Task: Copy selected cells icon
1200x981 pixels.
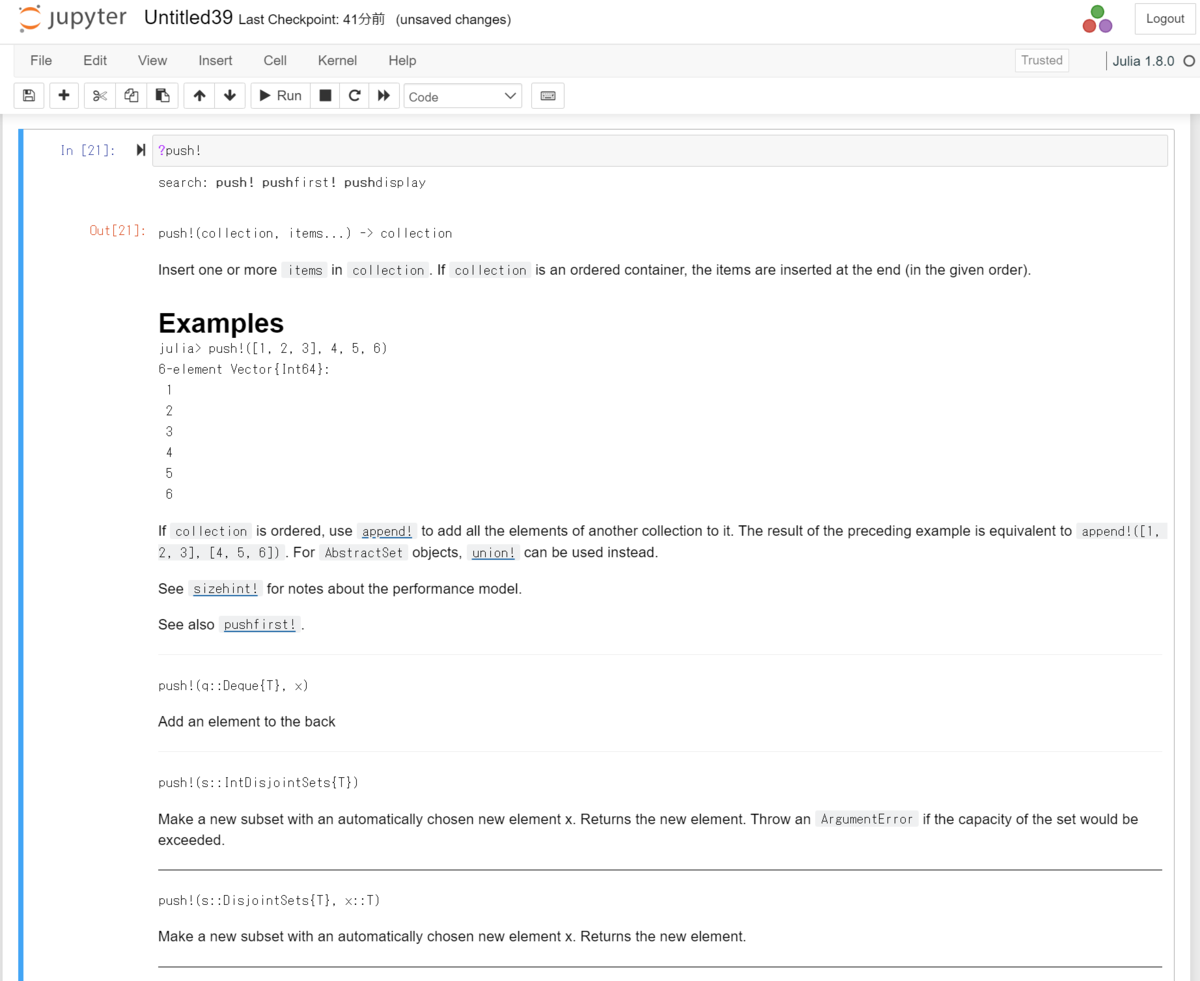Action: [x=131, y=96]
